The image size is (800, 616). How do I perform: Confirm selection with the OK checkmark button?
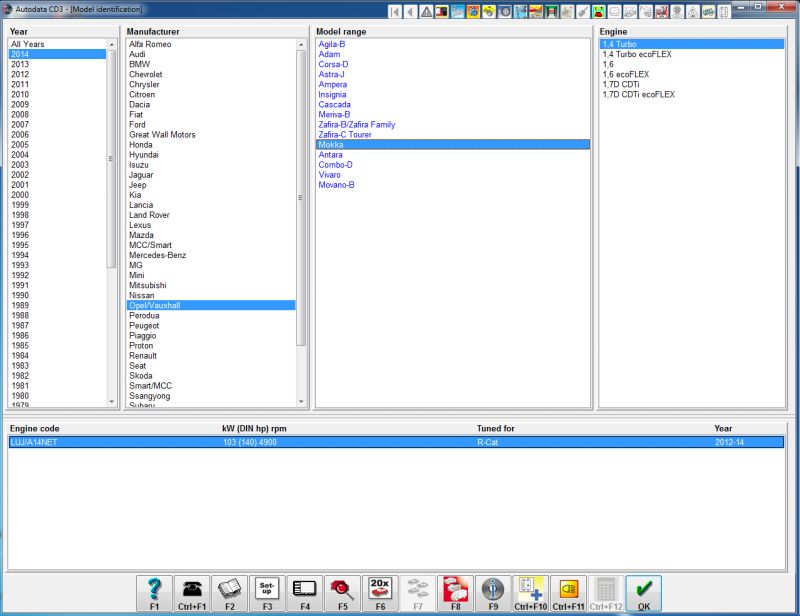(x=643, y=592)
